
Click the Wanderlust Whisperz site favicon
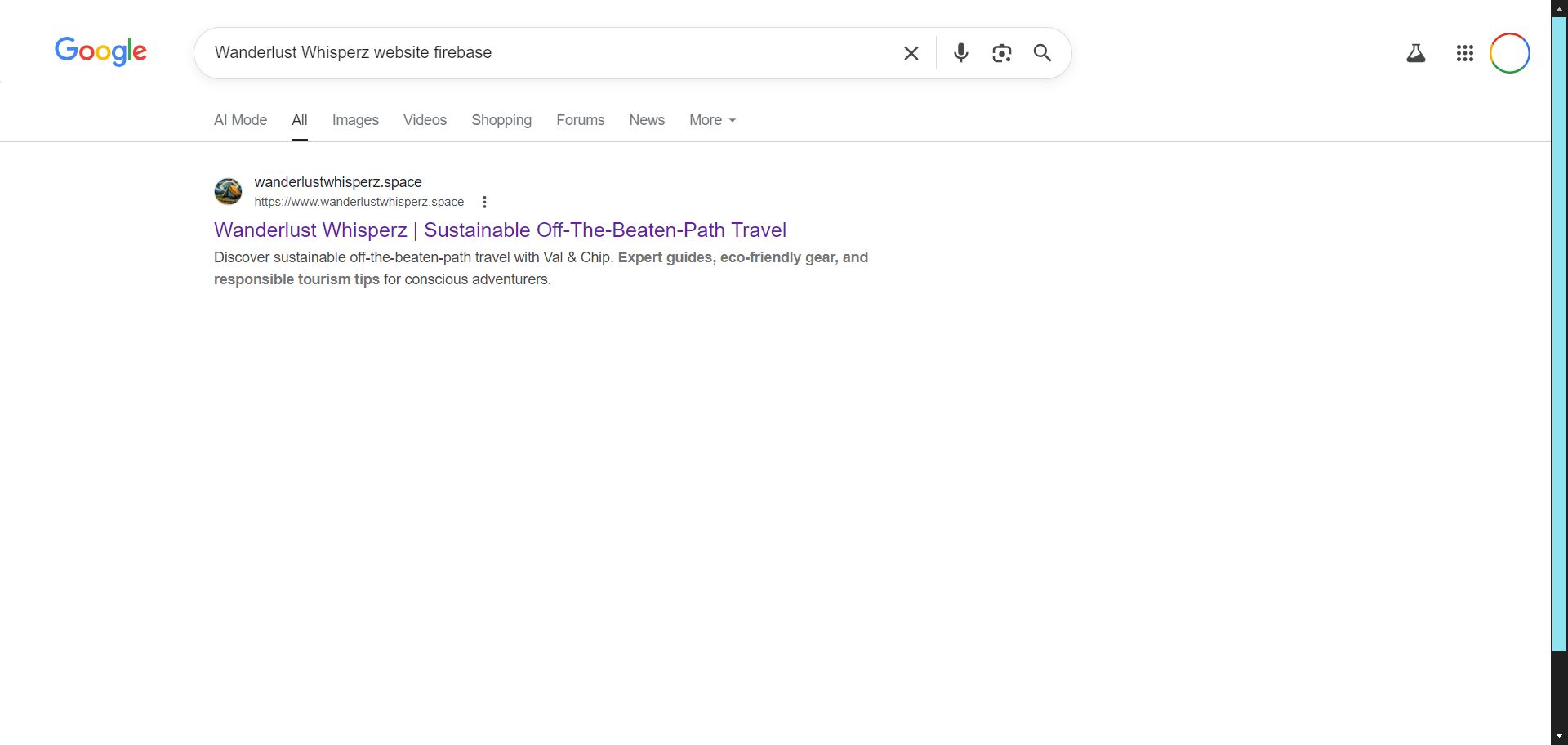click(228, 192)
